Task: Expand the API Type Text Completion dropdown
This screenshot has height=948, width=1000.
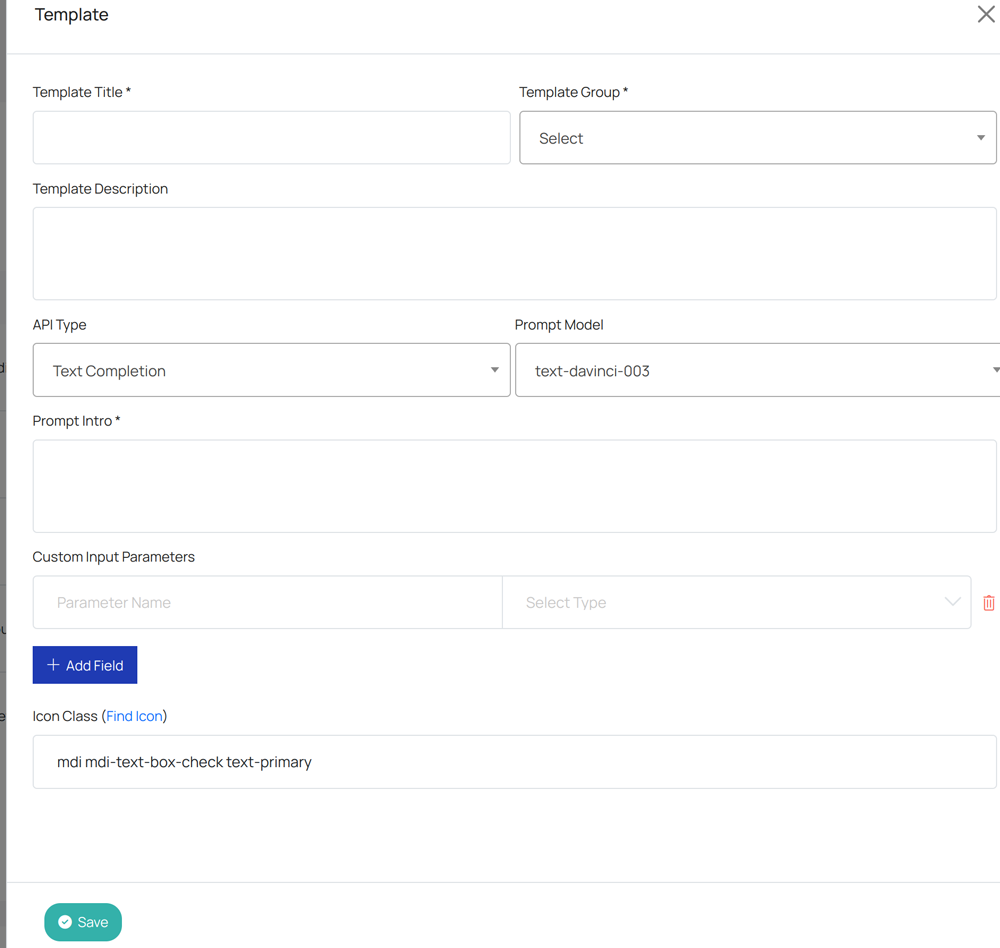Action: pos(271,370)
